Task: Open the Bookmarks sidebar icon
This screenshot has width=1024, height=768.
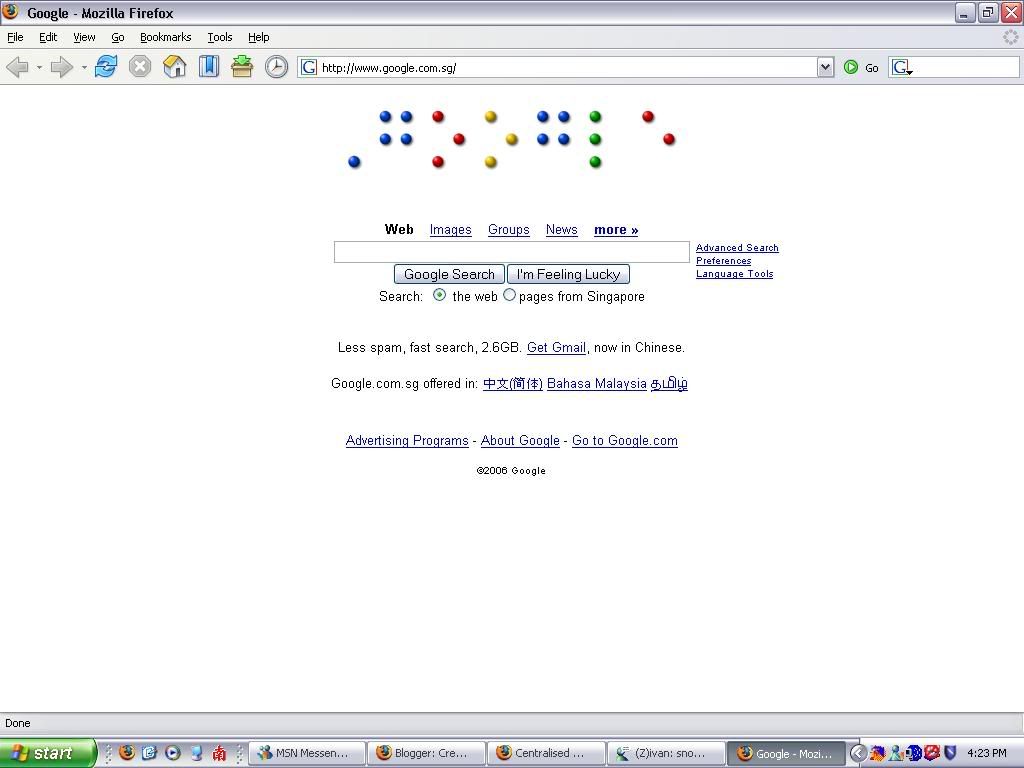Action: tap(208, 67)
